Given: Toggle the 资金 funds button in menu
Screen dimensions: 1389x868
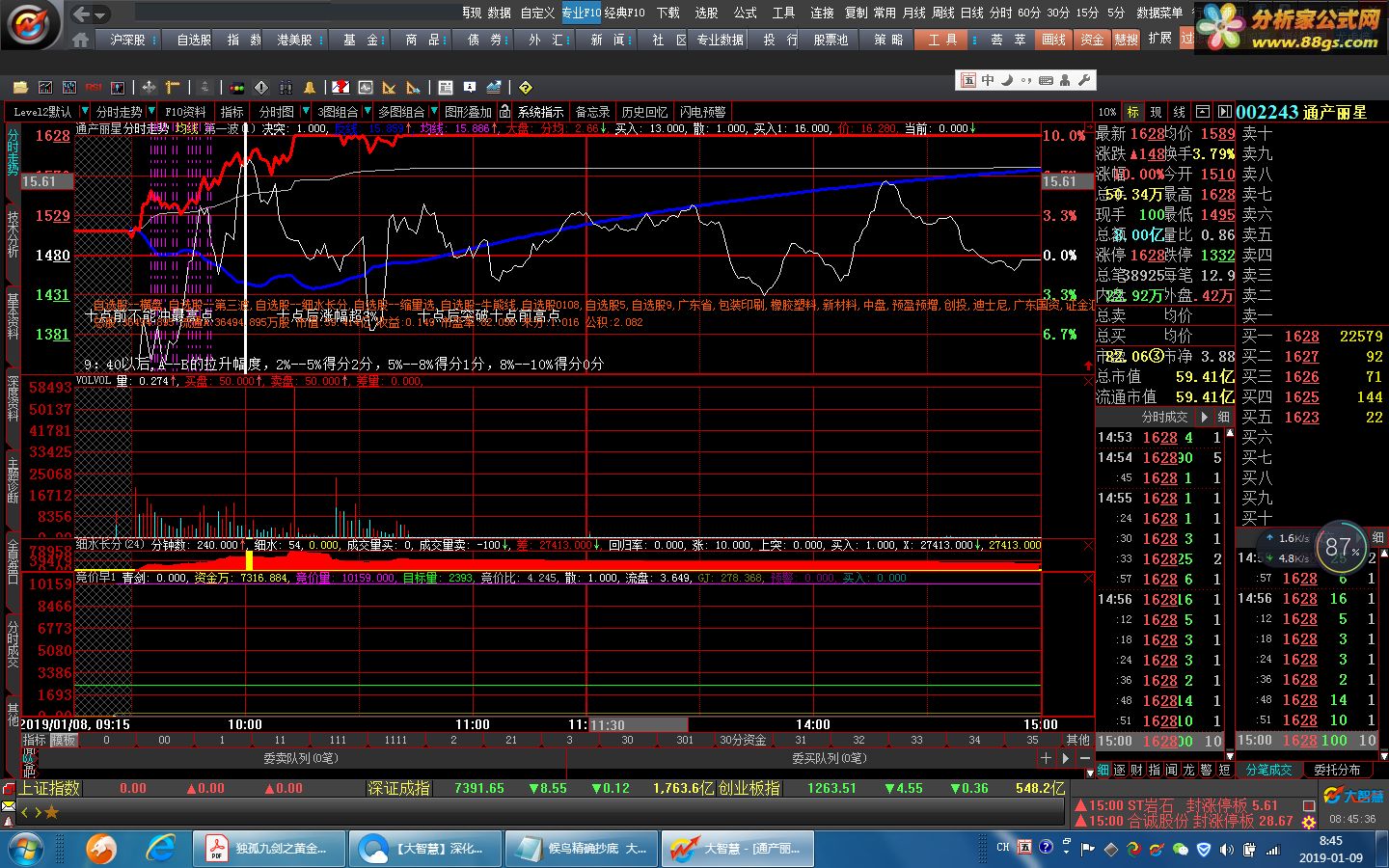Looking at the screenshot, I should tap(1092, 40).
